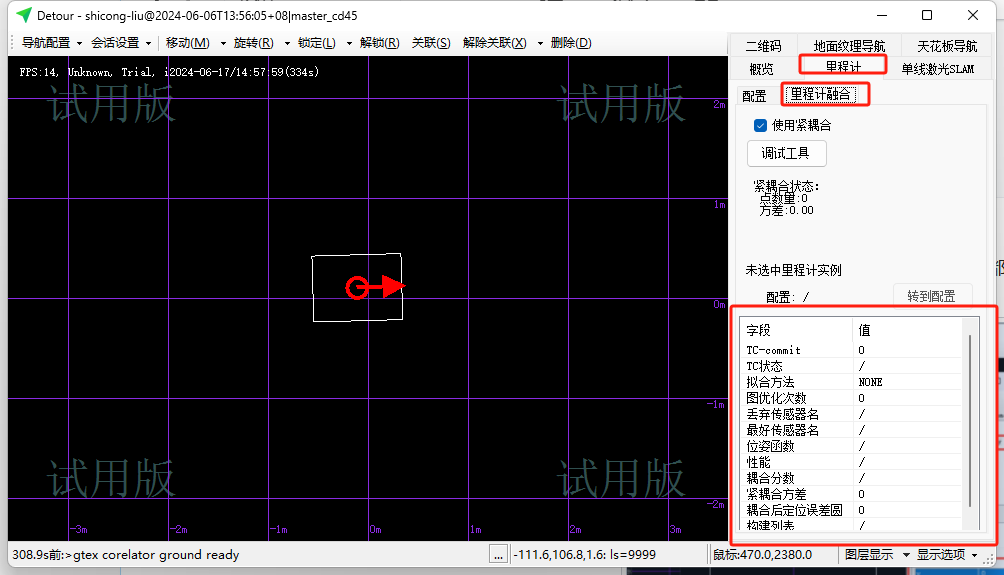The height and width of the screenshot is (575, 1004).
Task: Switch to the 单线激光SLAM tab
Action: coord(937,68)
